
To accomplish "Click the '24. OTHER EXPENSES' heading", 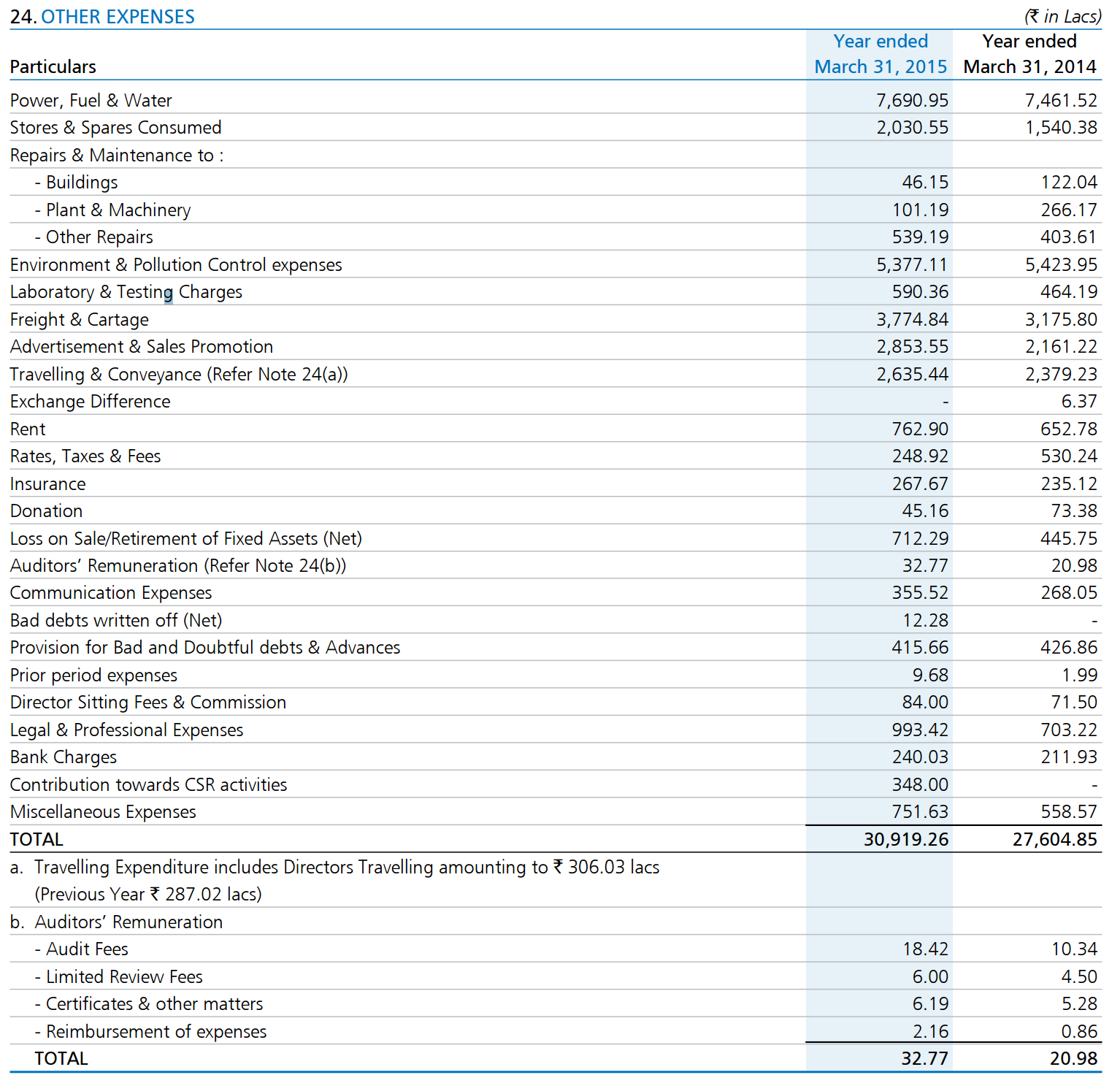I will pyautogui.click(x=102, y=16).
